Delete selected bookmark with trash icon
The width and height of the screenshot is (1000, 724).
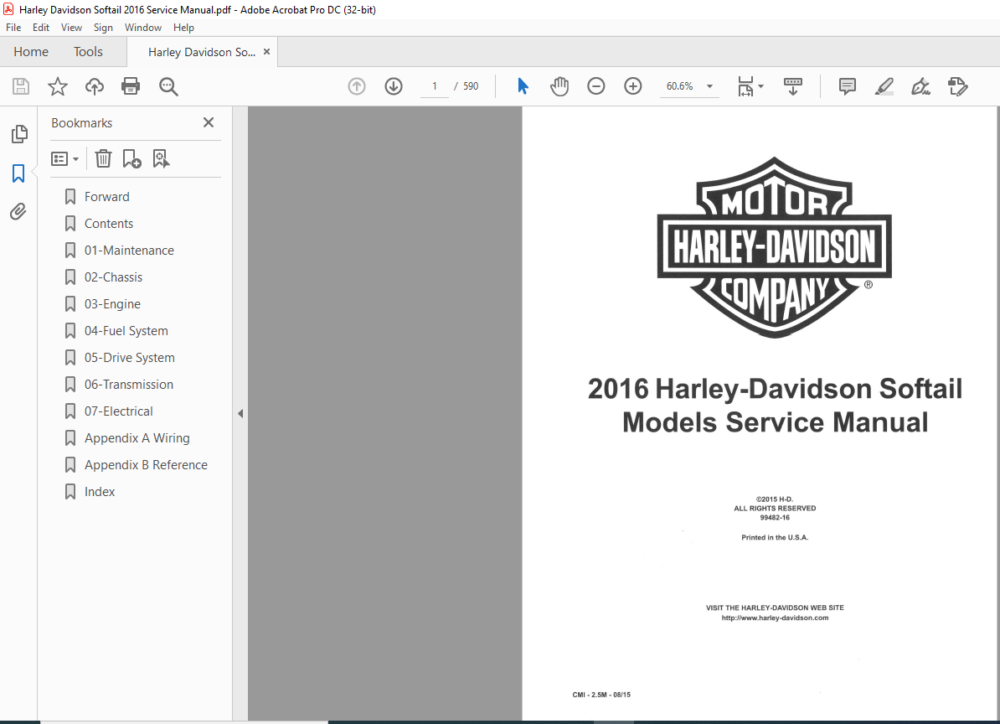pyautogui.click(x=103, y=159)
